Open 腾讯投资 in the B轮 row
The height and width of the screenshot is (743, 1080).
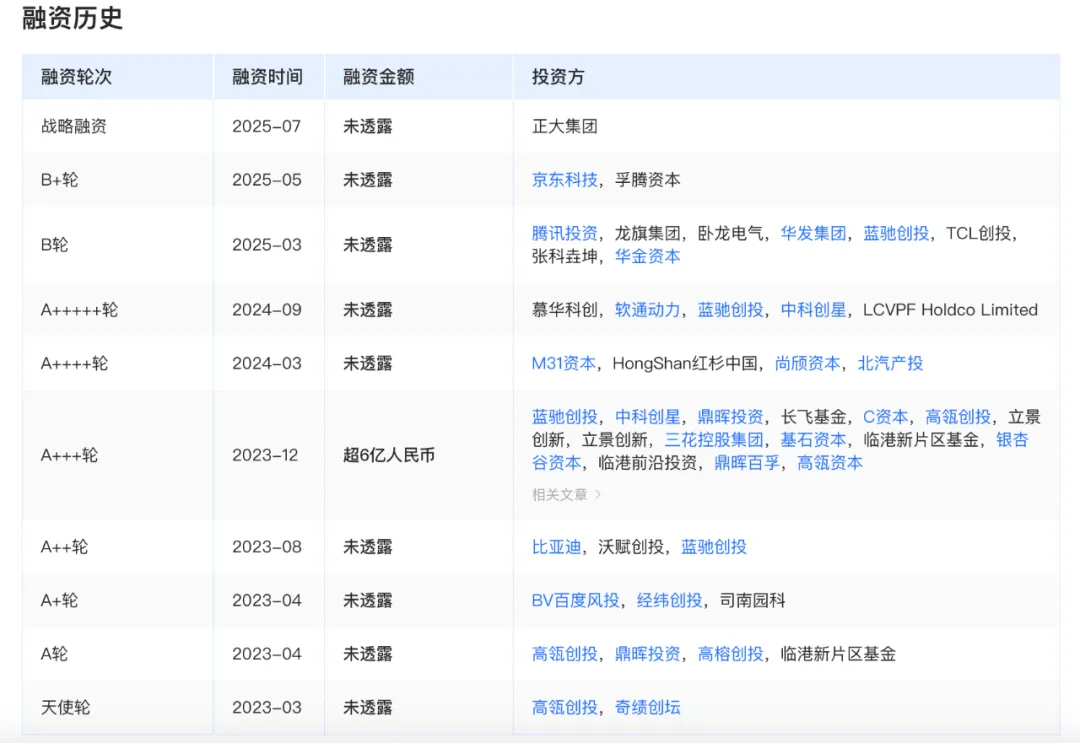click(564, 233)
